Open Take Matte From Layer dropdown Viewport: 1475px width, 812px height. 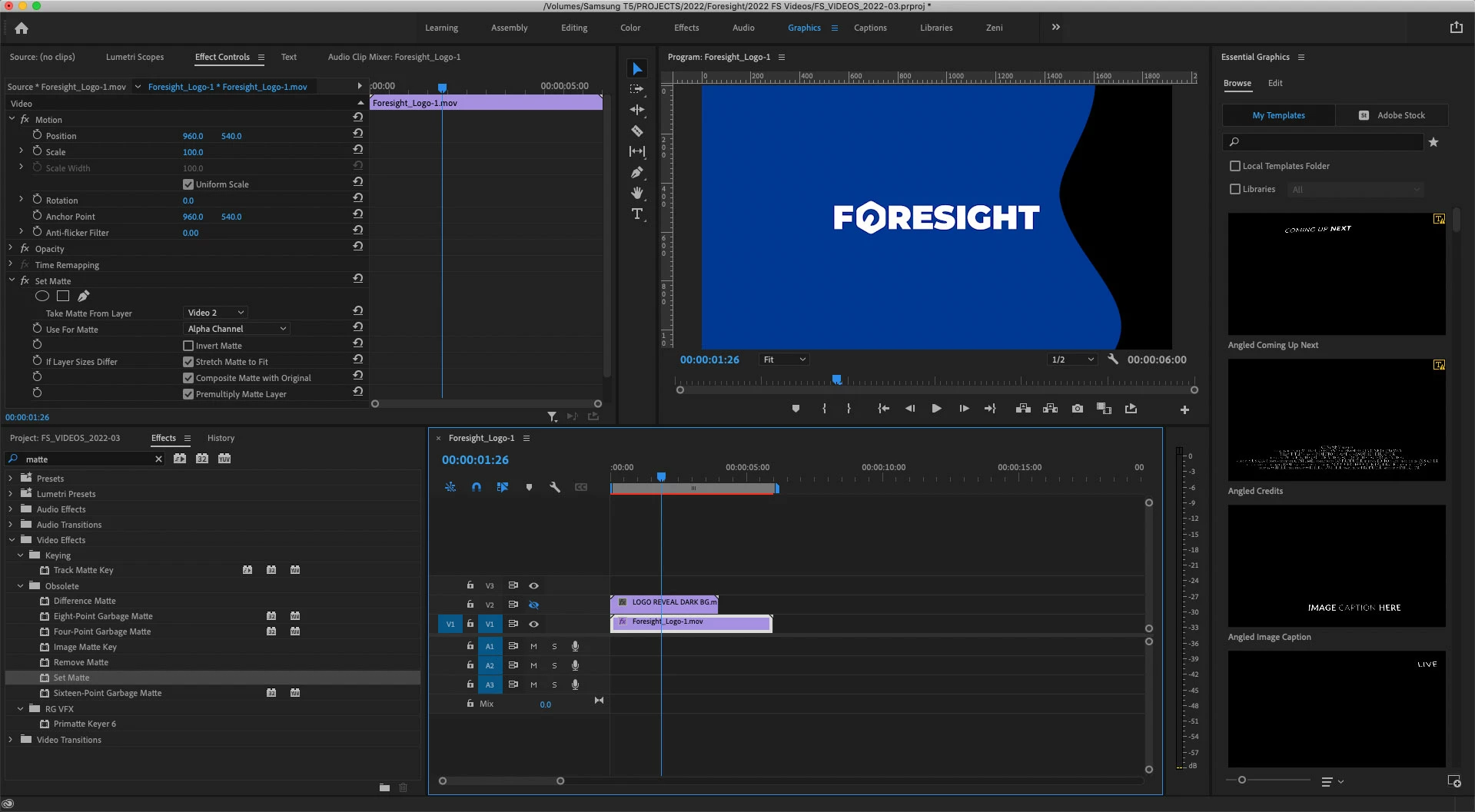215,313
